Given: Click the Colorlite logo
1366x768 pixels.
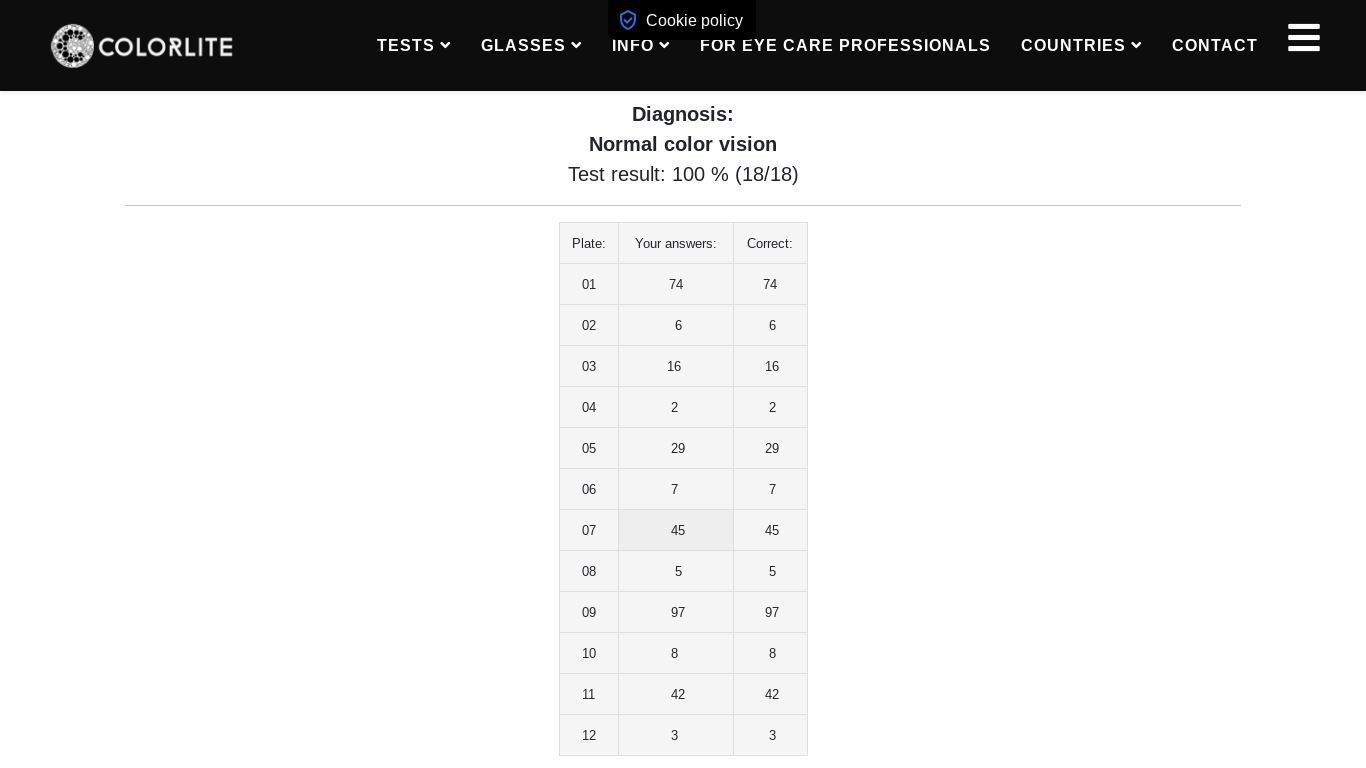Looking at the screenshot, I should pos(142,46).
